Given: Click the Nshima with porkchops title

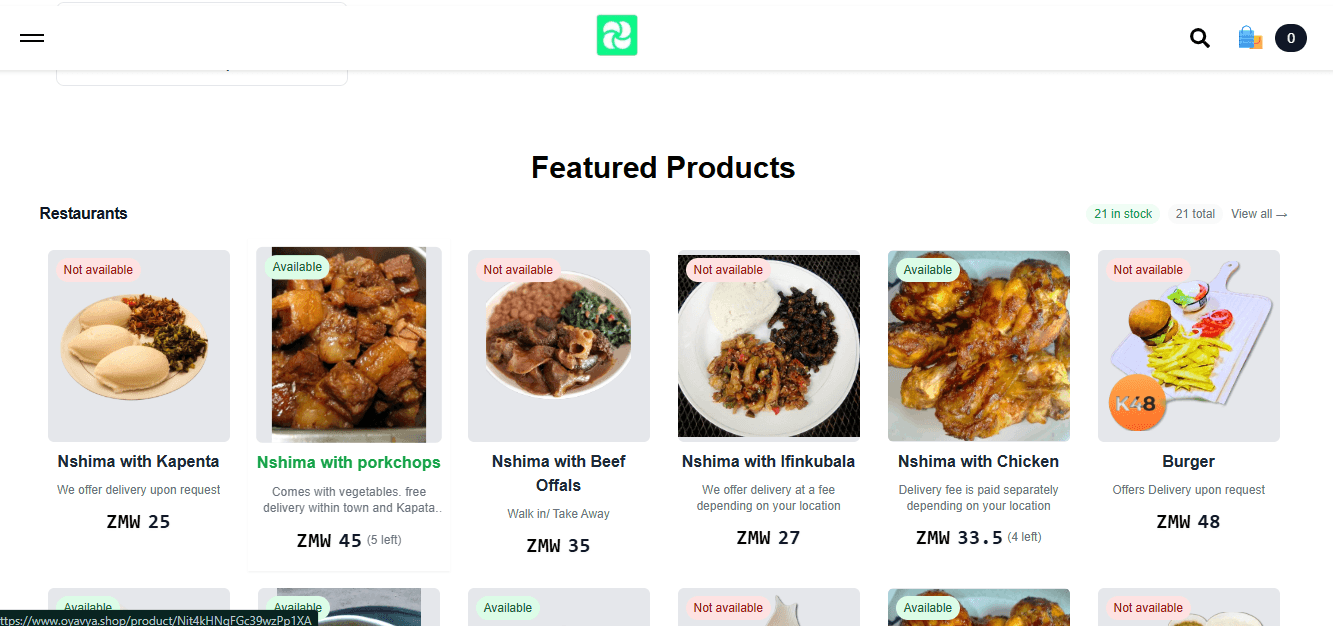Looking at the screenshot, I should [x=349, y=462].
